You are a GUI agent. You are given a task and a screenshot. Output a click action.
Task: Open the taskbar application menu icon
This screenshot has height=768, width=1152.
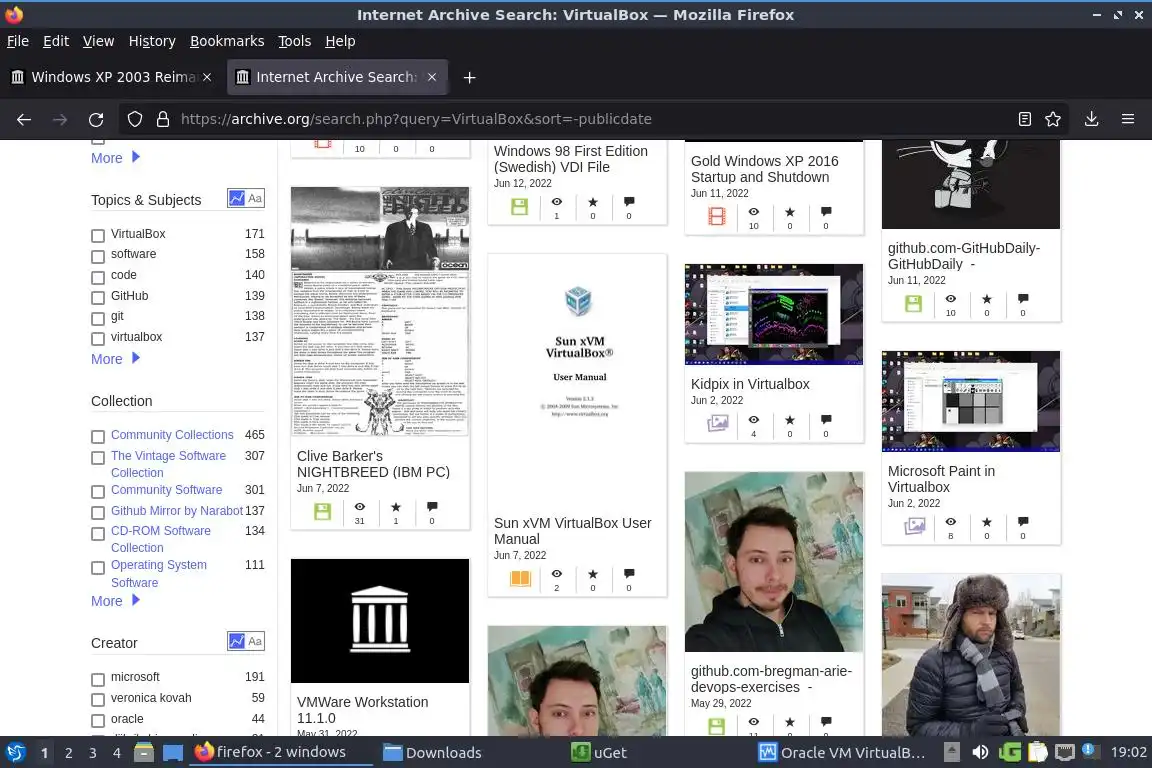click(15, 753)
